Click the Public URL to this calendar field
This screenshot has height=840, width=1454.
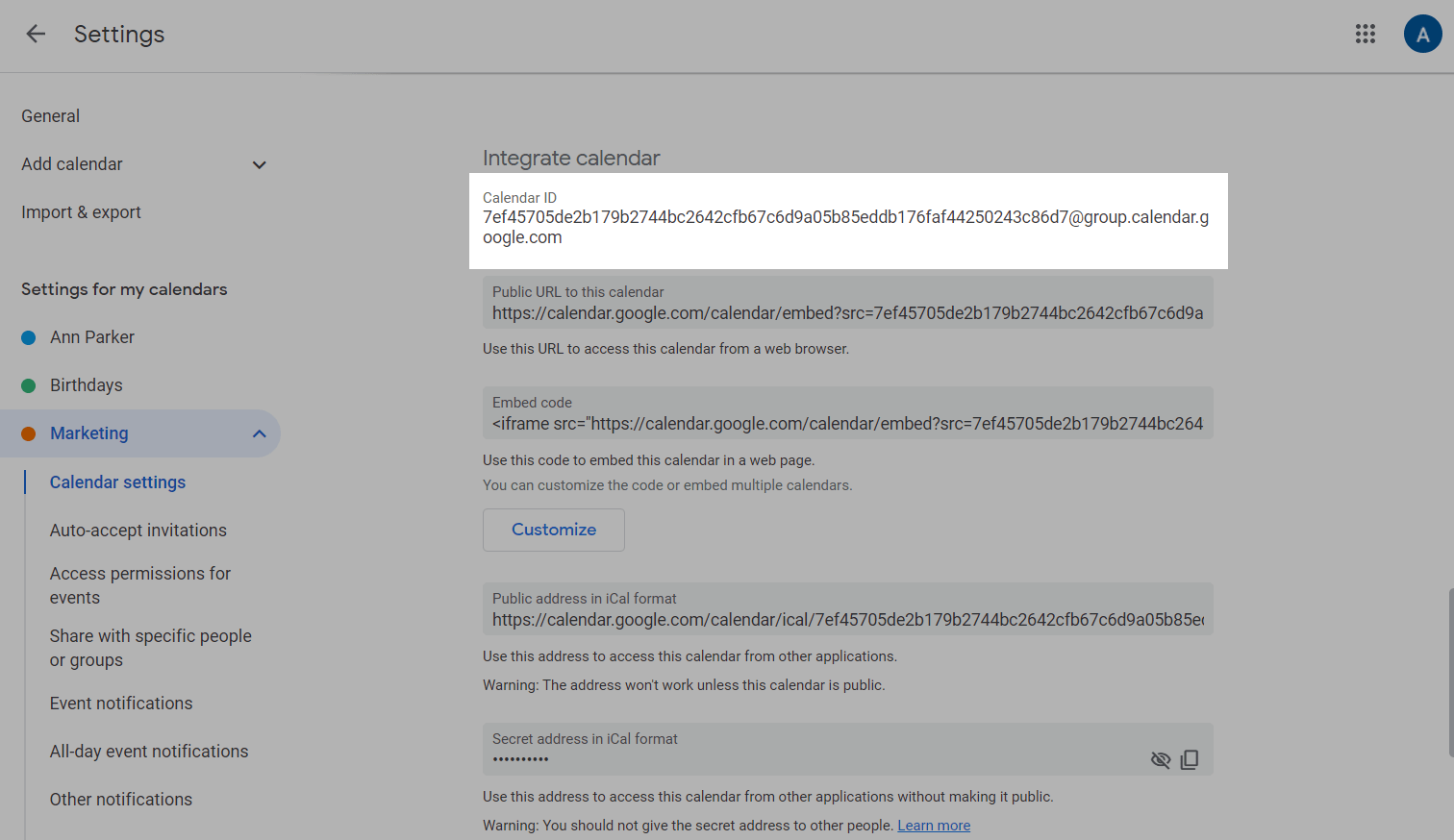[846, 313]
